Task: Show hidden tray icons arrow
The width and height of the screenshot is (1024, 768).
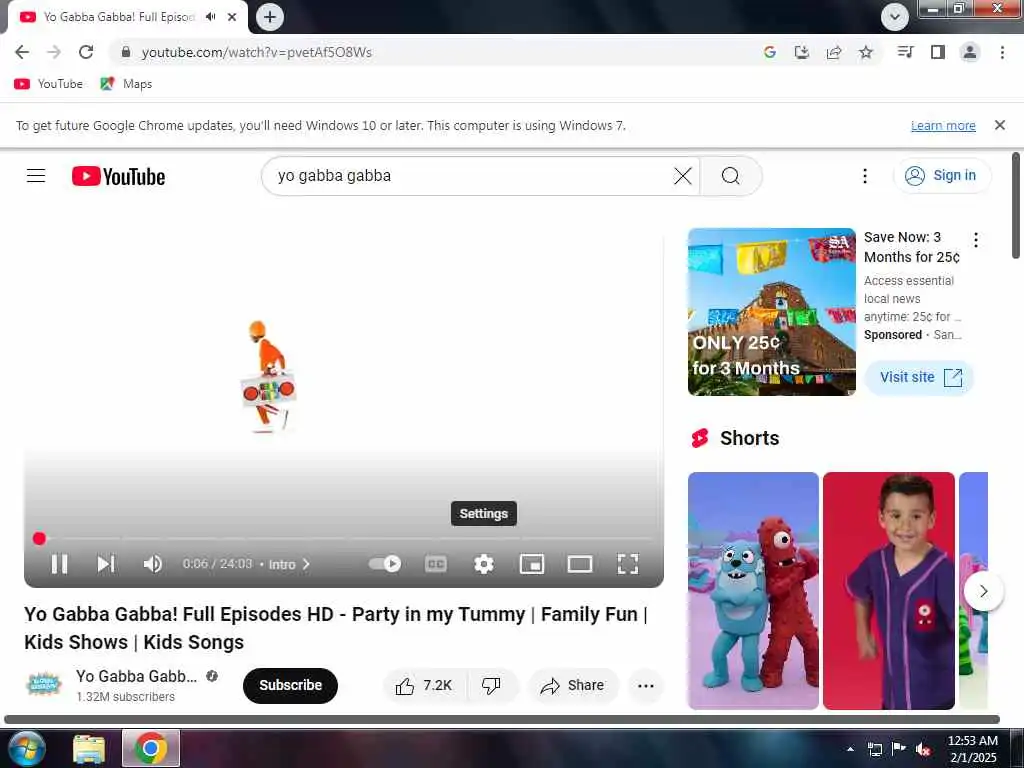Action: click(x=850, y=749)
